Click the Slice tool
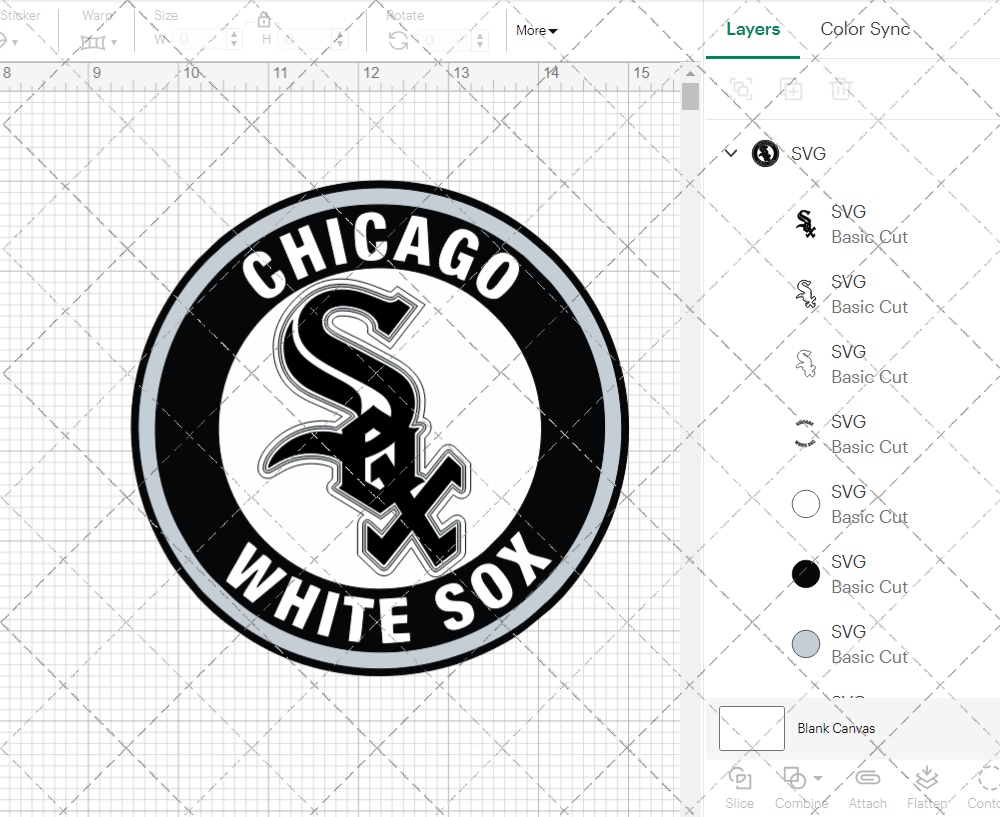The width and height of the screenshot is (1000, 817). [x=739, y=788]
